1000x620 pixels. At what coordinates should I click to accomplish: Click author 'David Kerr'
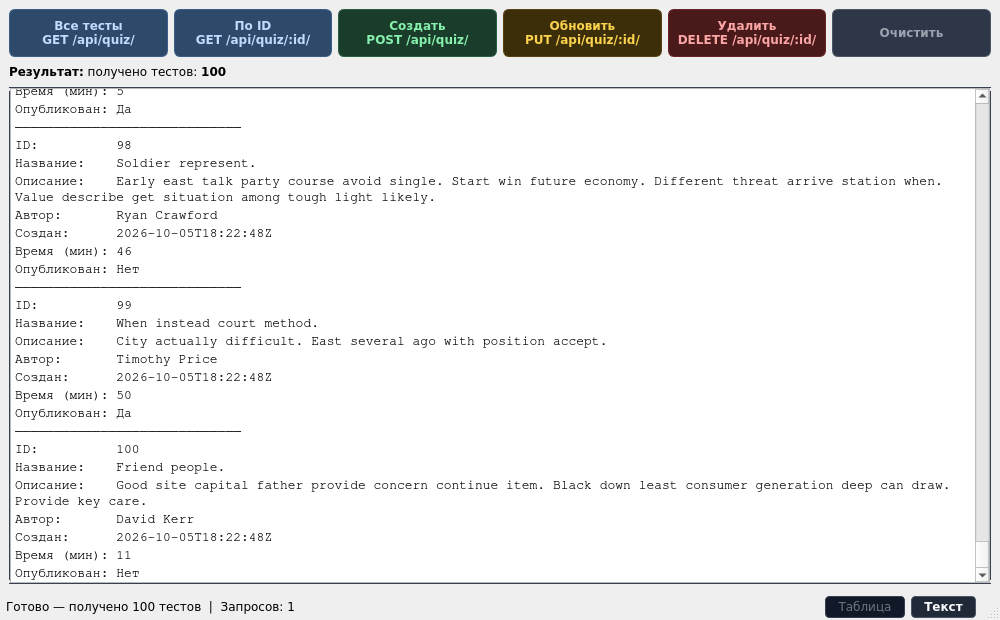(x=155, y=519)
